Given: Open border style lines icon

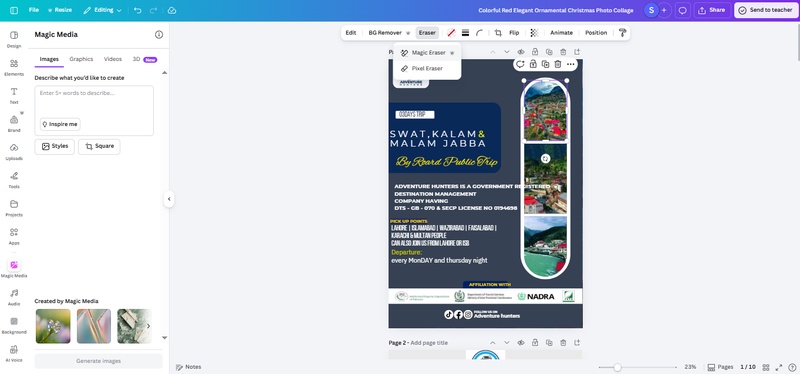Looking at the screenshot, I should (x=465, y=33).
